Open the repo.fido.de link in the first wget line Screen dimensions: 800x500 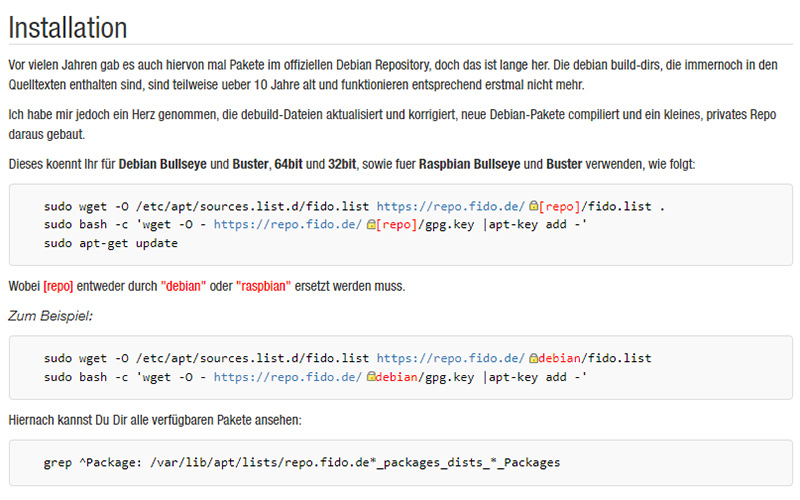[451, 206]
